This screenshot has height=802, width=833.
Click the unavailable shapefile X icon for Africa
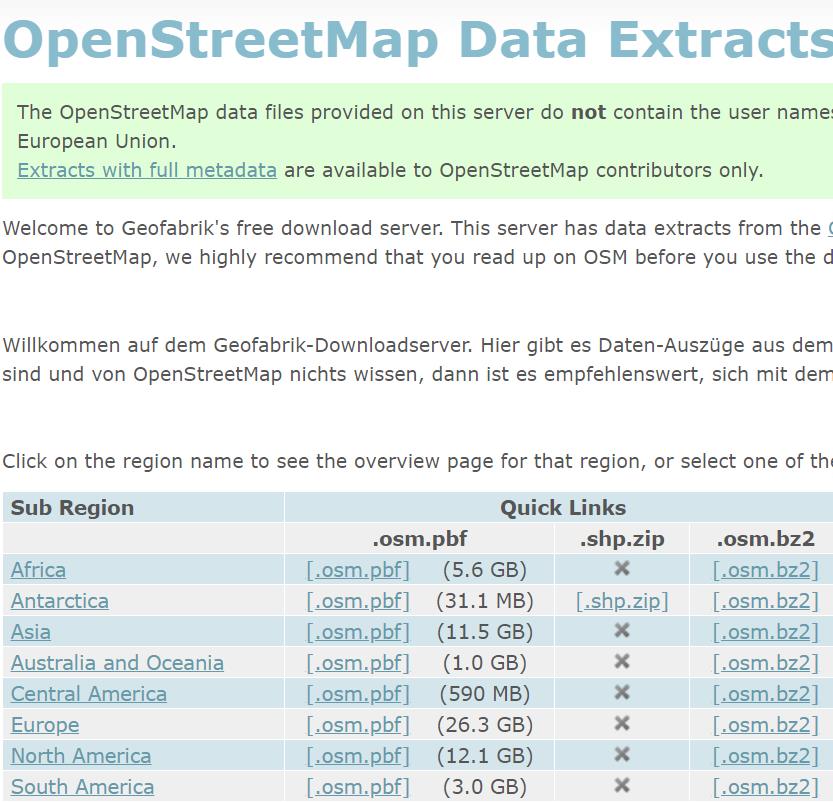(622, 568)
